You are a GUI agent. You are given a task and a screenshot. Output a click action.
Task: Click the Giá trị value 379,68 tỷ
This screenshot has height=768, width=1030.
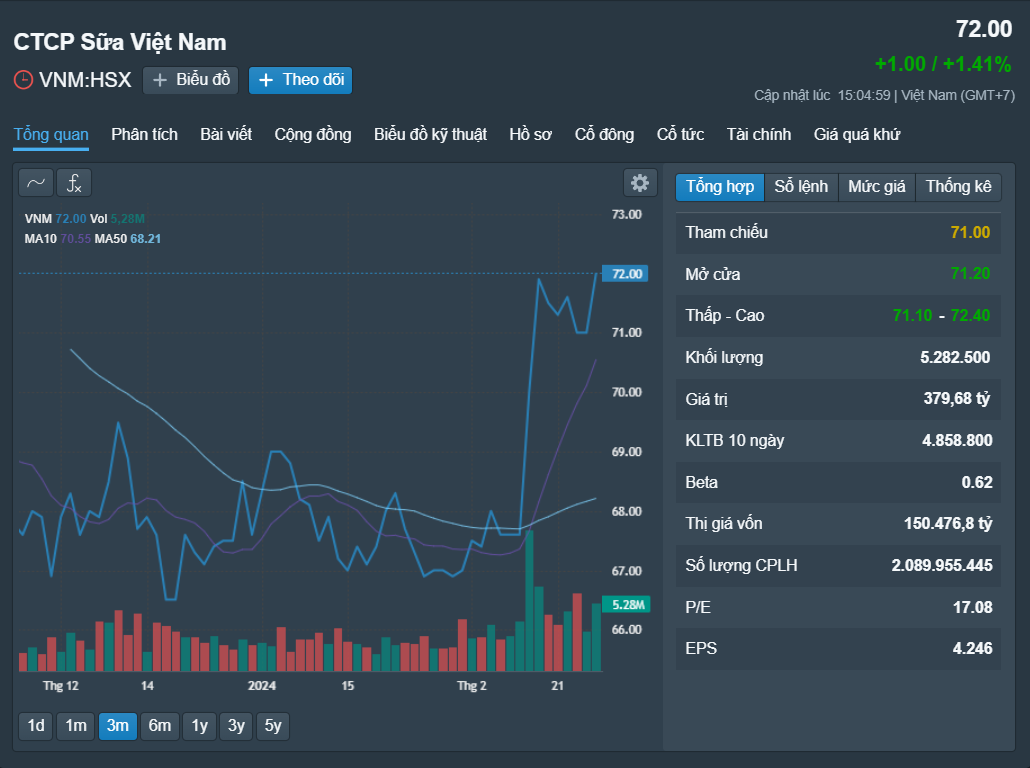click(956, 399)
